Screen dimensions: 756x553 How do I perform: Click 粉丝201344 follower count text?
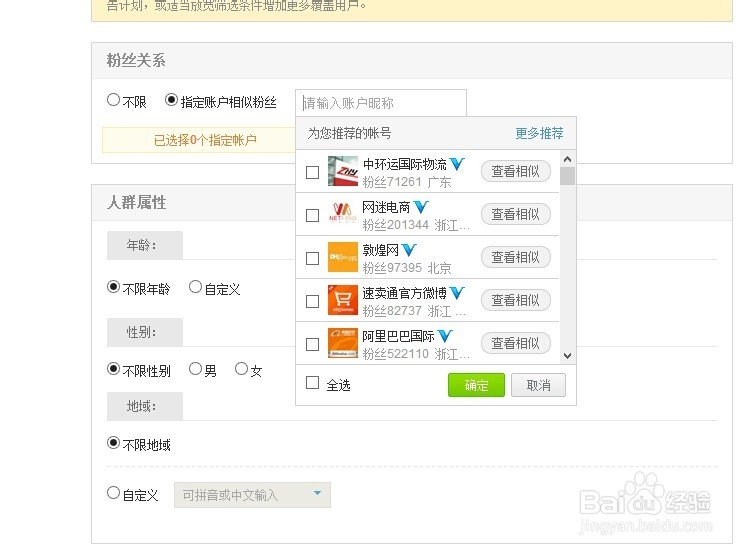point(395,225)
